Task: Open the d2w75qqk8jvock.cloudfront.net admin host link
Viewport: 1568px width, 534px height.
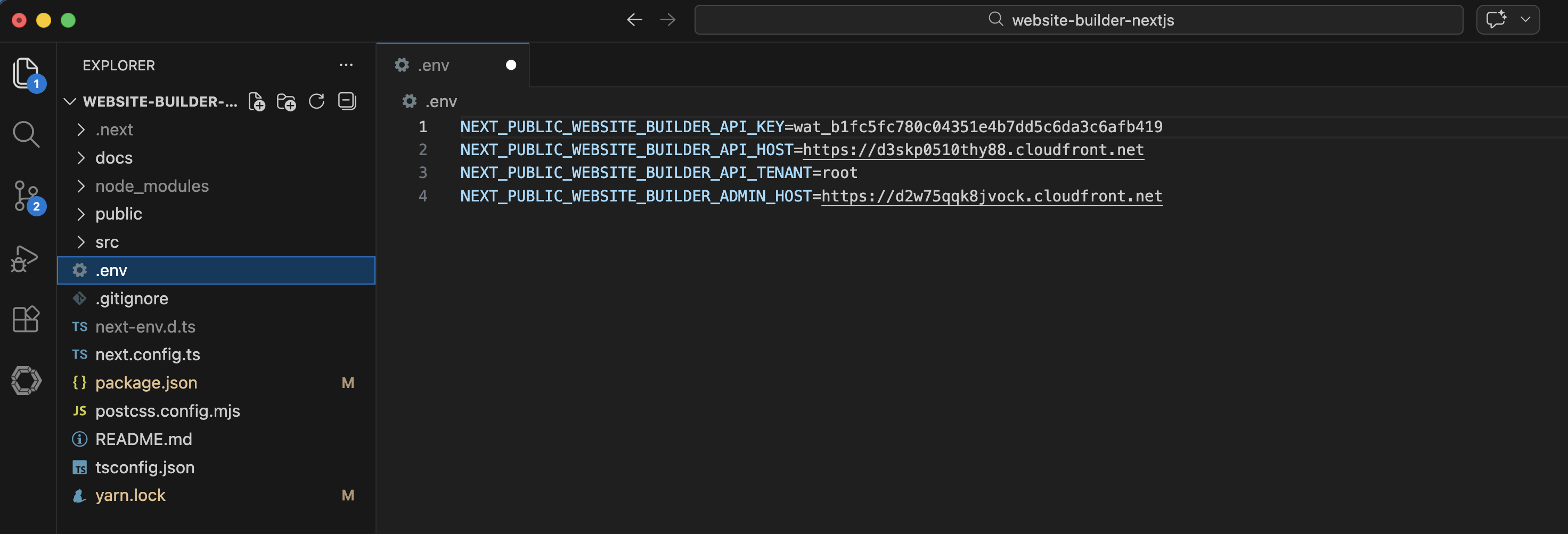Action: pos(992,196)
